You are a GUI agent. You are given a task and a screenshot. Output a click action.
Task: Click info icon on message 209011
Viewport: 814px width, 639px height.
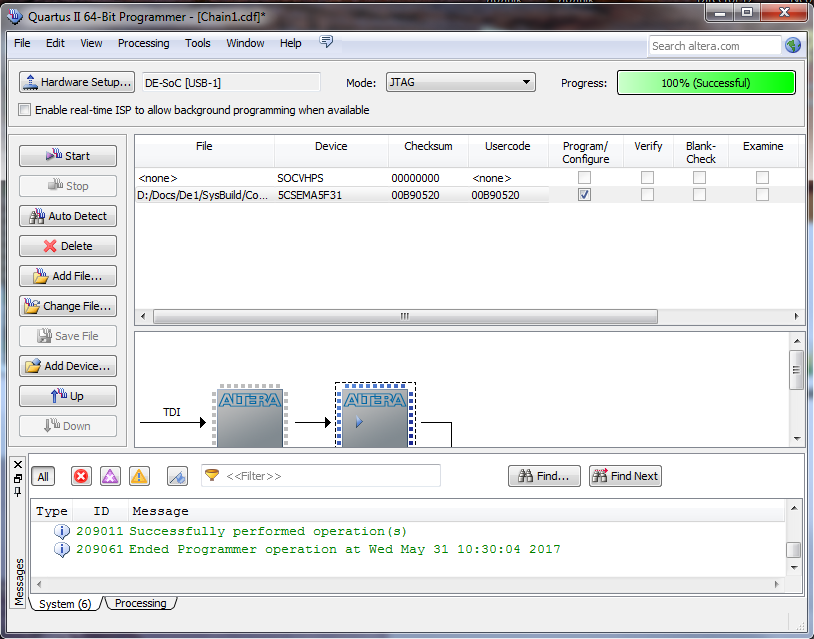(x=62, y=532)
